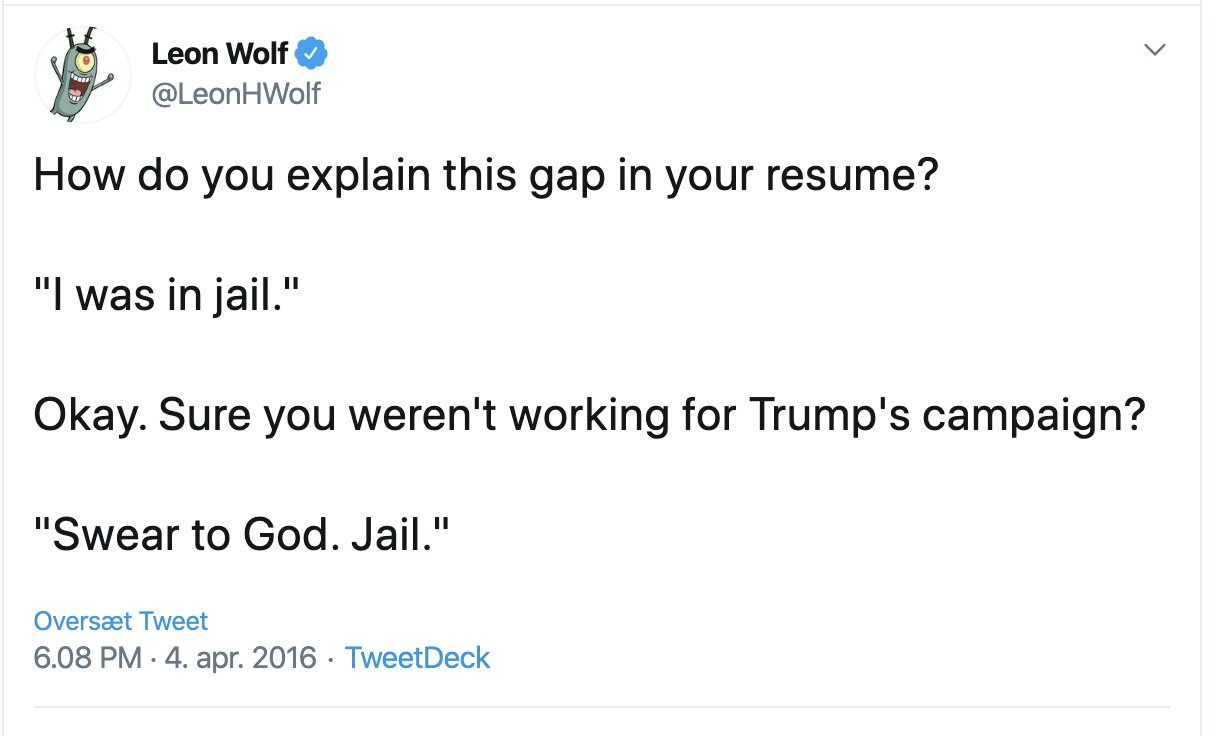Open the Plankton profile avatar
The width and height of the screenshot is (1220, 736).
click(x=83, y=75)
